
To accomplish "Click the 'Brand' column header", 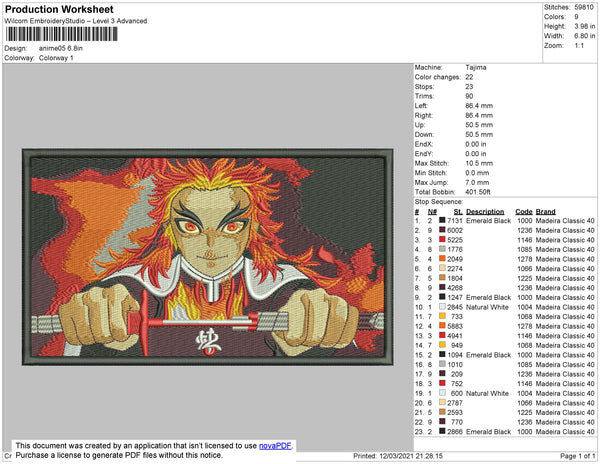I will pos(545,212).
